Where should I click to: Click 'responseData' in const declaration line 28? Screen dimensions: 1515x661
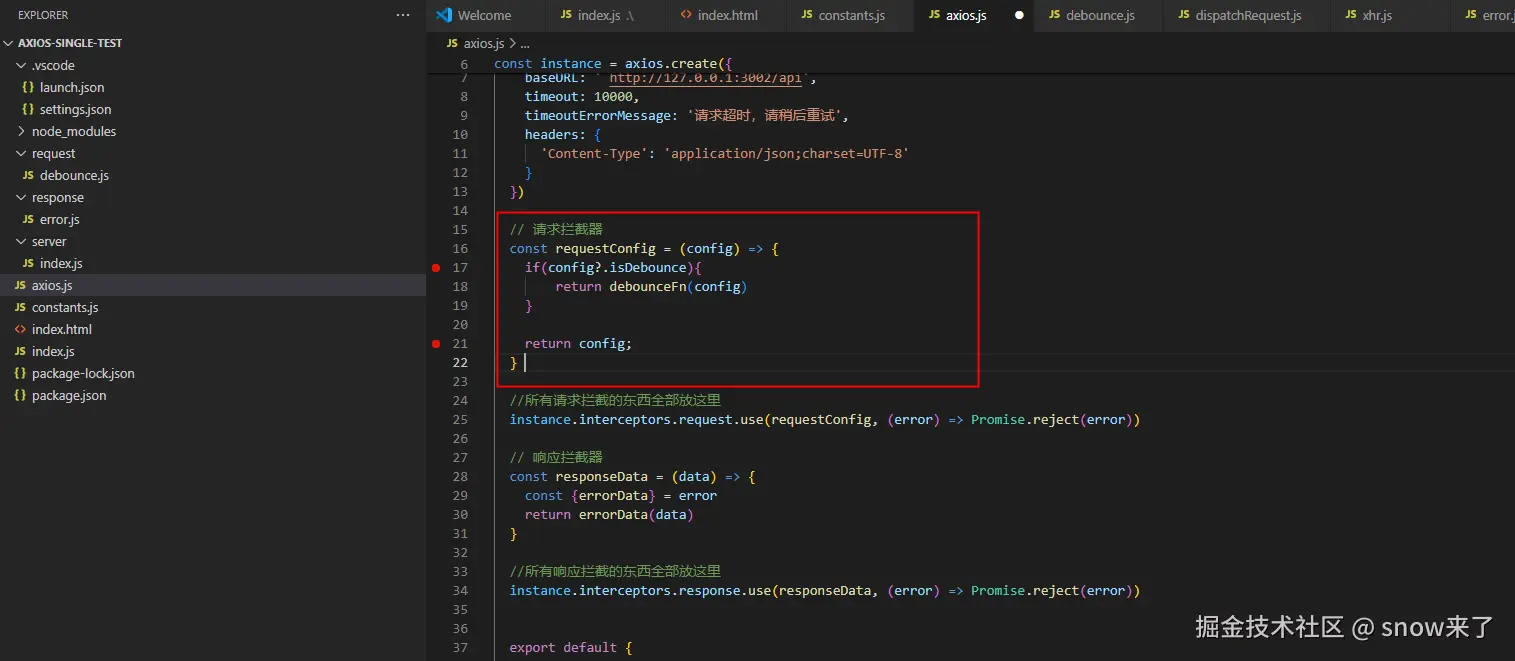[602, 477]
